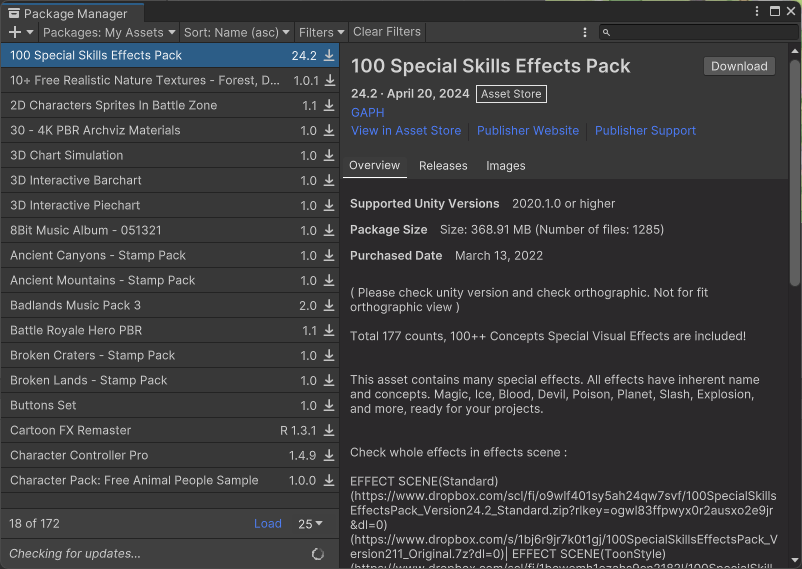Open the Packages: My Assets dropdown
Screen dimensions: 802x569
[x=109, y=33]
